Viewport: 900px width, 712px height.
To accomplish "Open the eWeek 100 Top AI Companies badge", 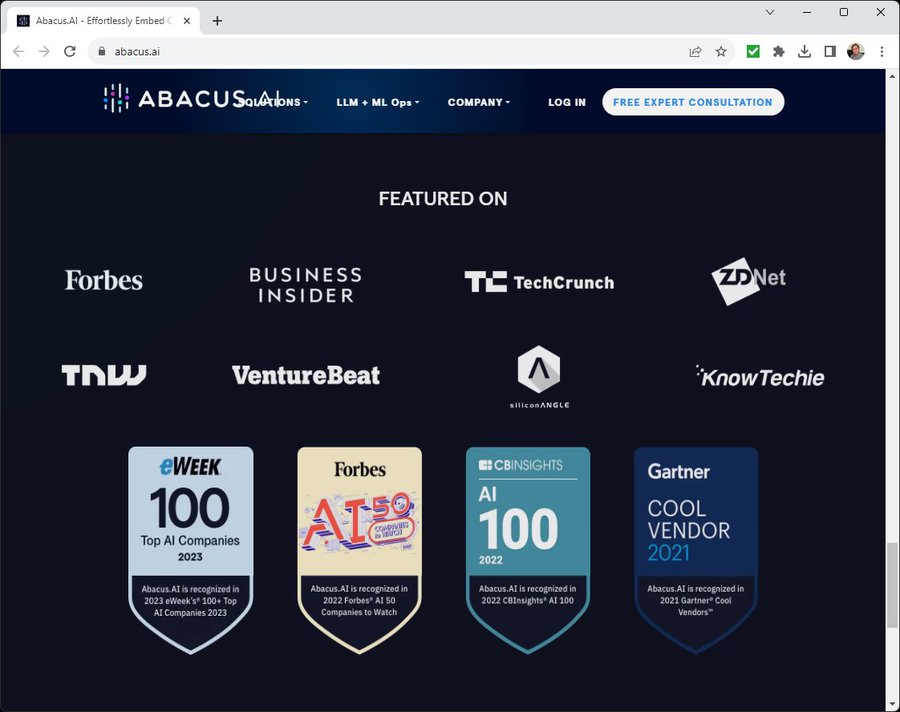I will [x=191, y=550].
